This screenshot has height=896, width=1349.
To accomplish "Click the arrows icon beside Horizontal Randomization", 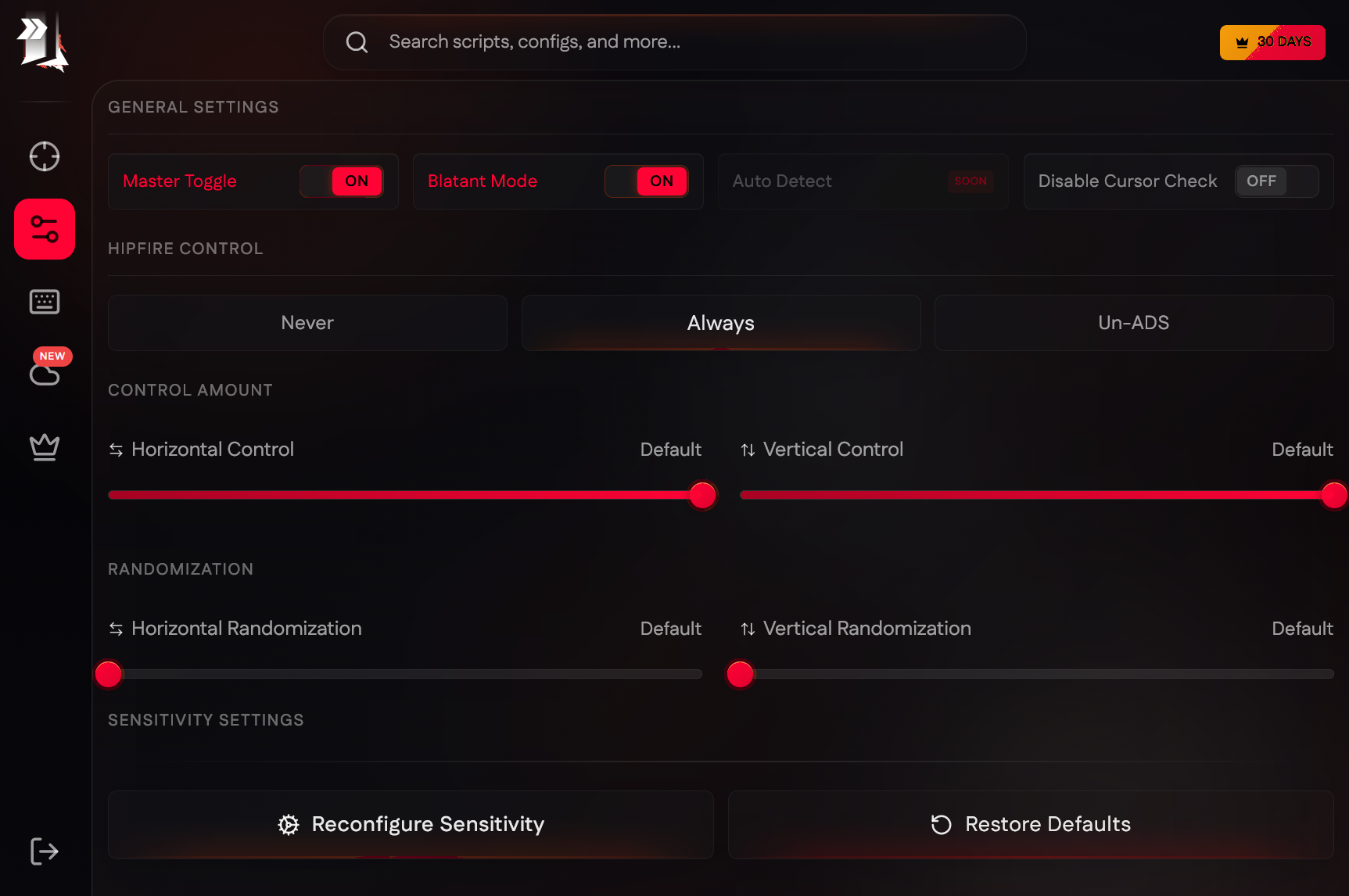I will tap(116, 629).
